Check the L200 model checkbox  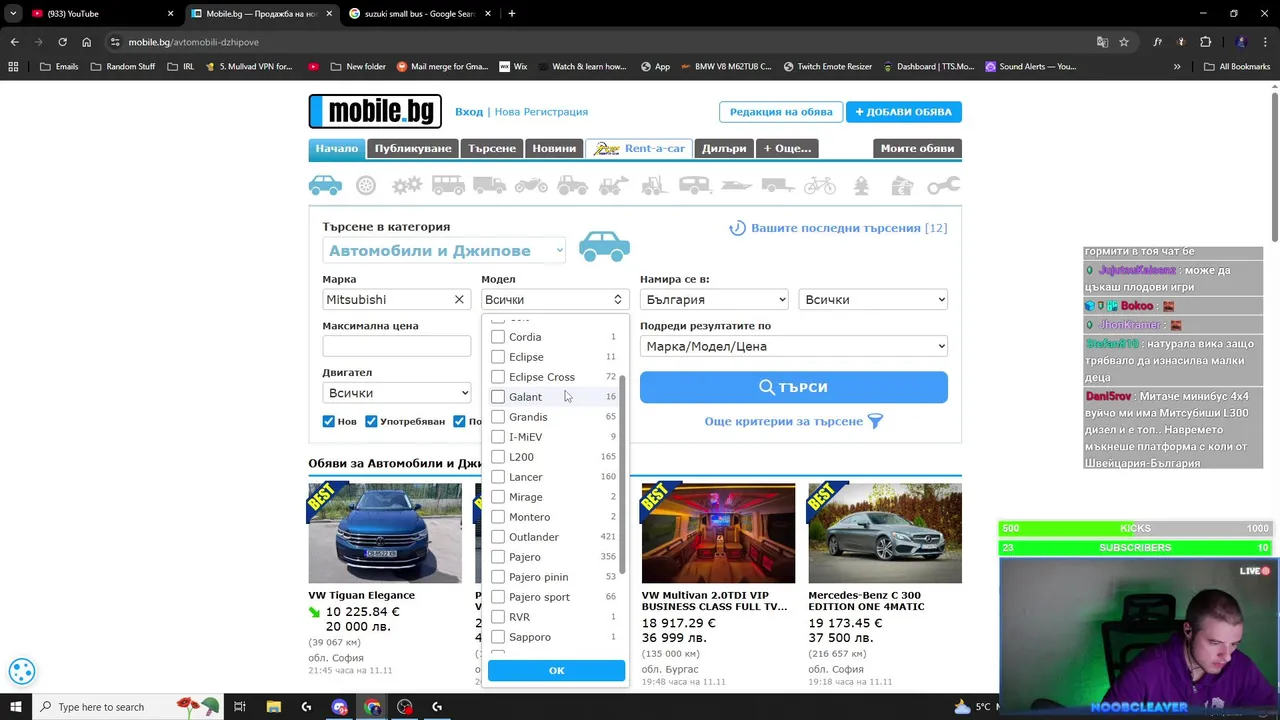point(498,457)
